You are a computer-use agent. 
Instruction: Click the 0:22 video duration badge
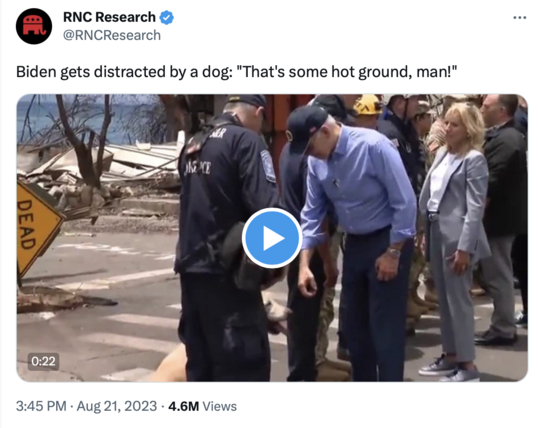[x=43, y=361]
